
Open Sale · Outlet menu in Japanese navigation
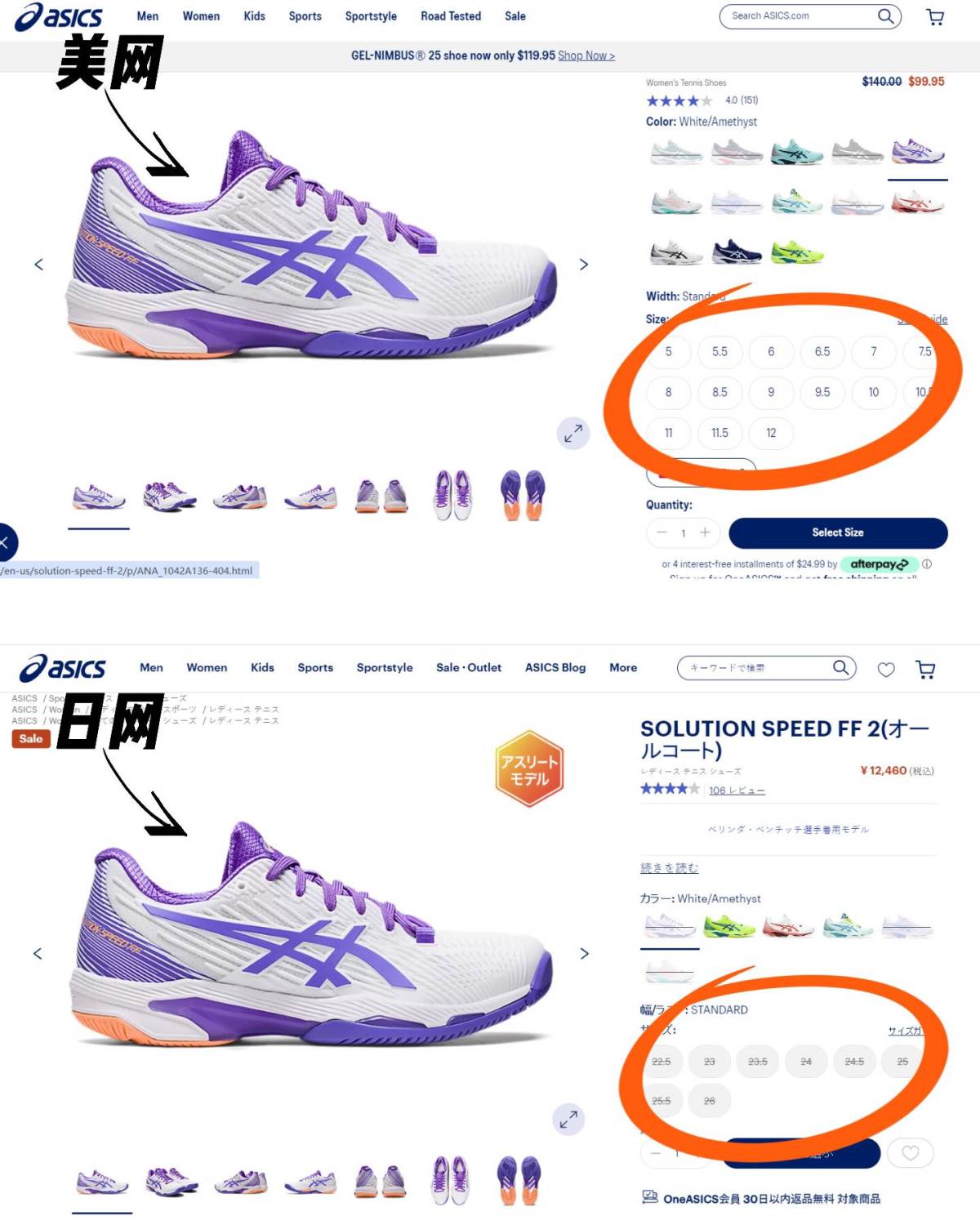coord(469,667)
